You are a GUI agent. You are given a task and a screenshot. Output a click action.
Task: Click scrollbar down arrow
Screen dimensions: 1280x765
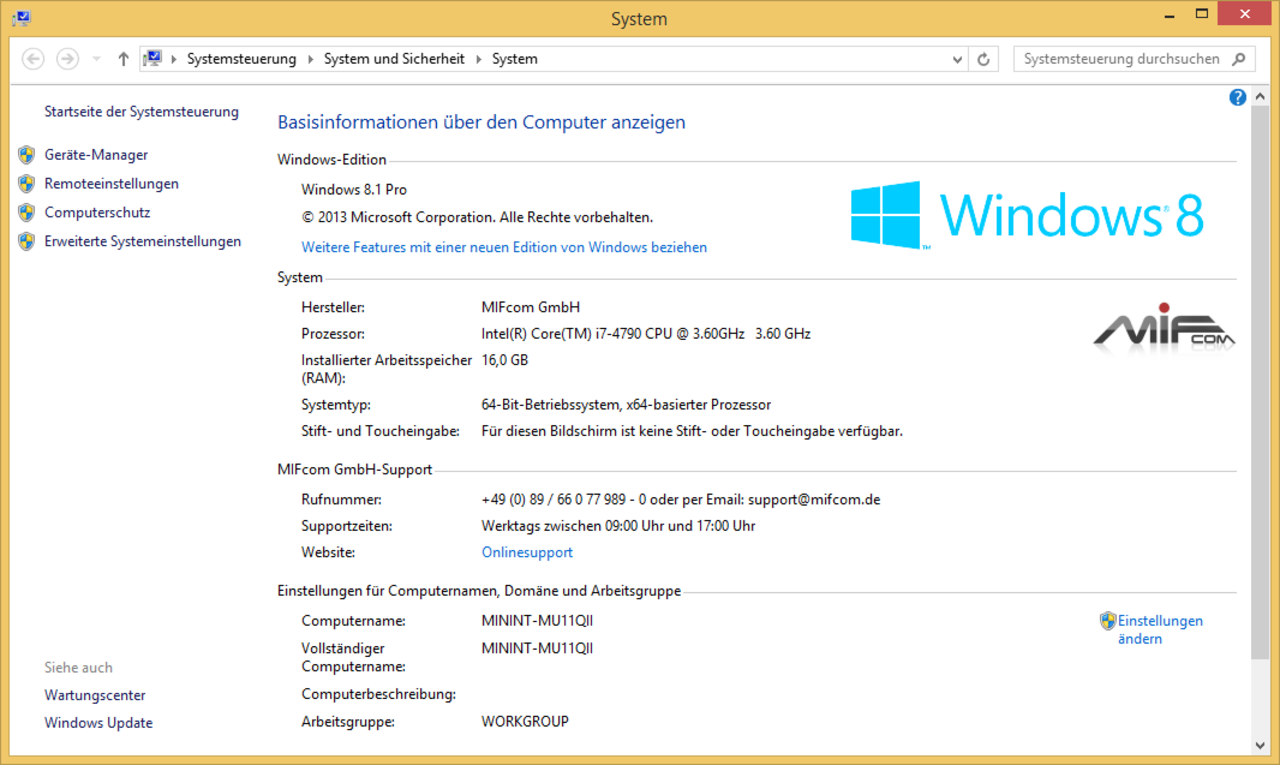tap(1260, 745)
